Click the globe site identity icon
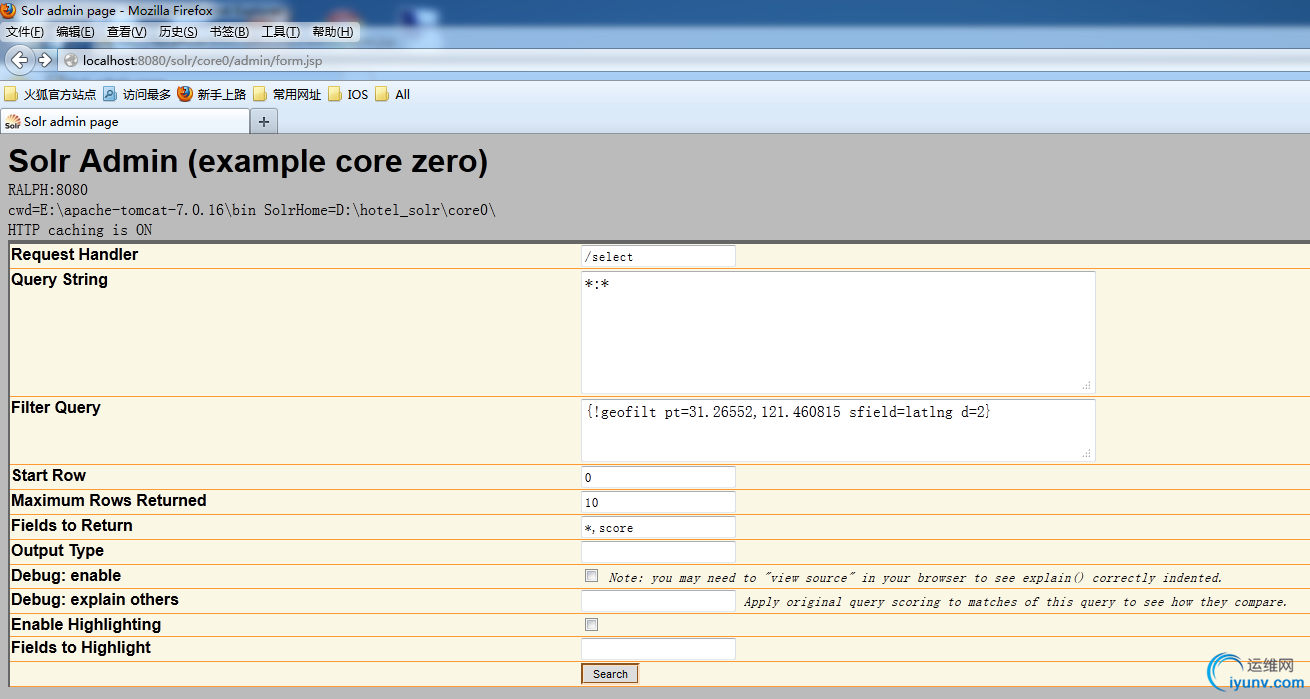The image size is (1310, 699). coord(71,60)
